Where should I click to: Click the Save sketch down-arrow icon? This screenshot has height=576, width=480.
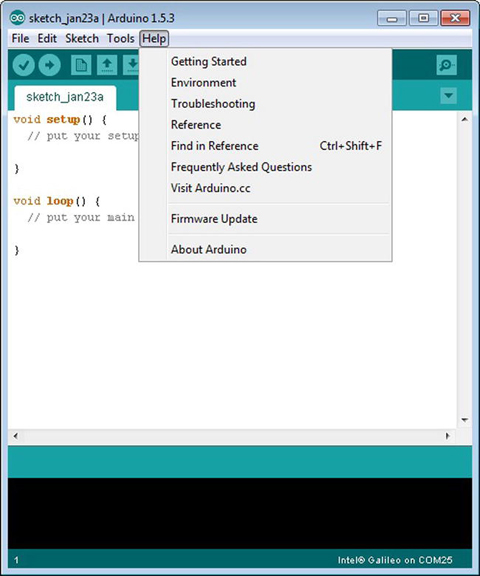point(131,65)
